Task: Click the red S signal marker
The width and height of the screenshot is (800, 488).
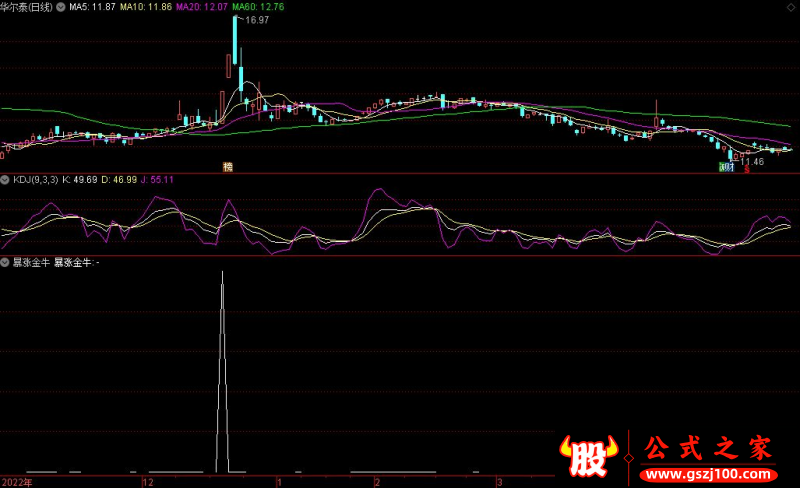Action: [746, 169]
